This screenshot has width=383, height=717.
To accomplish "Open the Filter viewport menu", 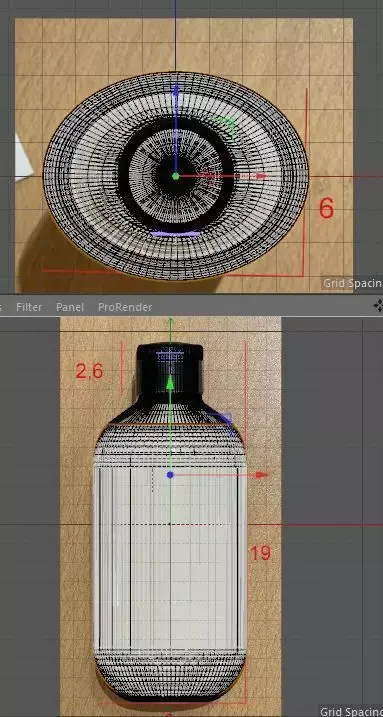I will 29,307.
